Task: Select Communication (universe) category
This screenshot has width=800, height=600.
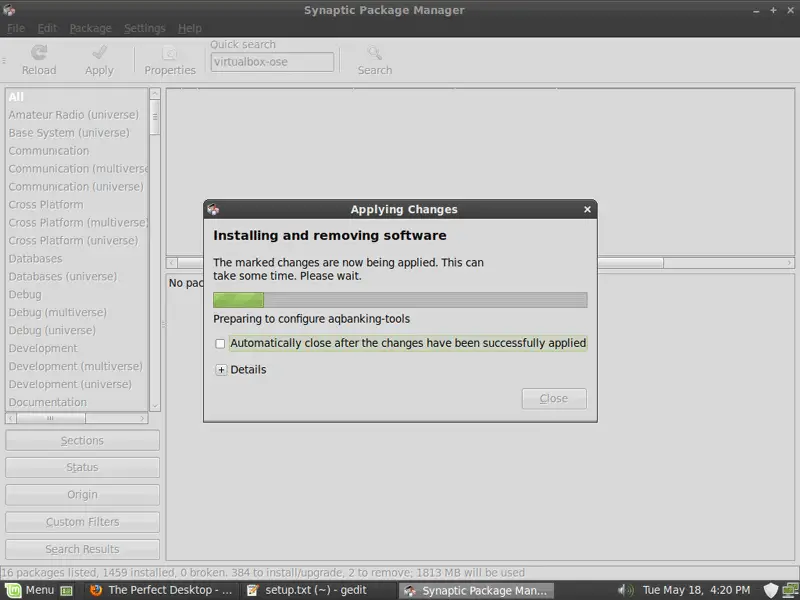Action: 77,187
